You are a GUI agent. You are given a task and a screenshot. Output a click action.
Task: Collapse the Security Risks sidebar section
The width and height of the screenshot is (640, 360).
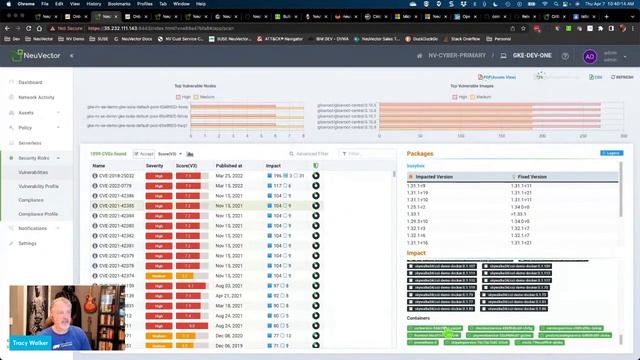(x=58, y=158)
